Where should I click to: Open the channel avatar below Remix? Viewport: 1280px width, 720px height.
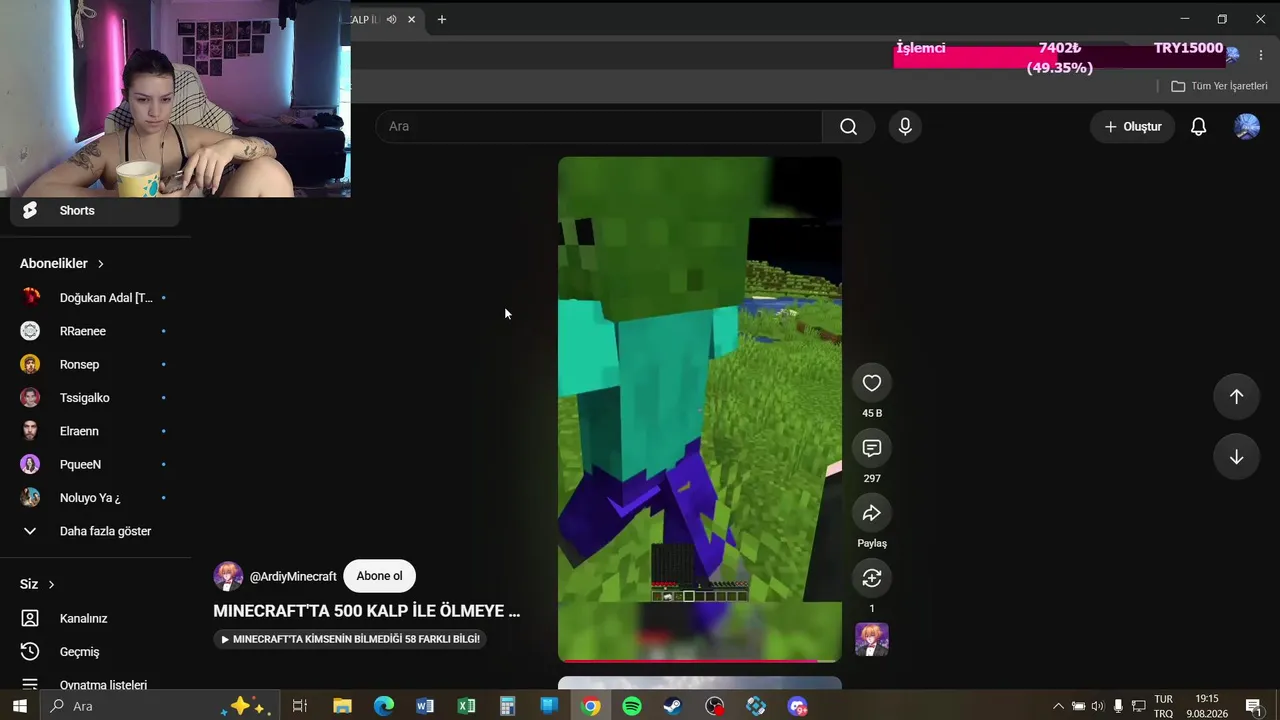point(872,639)
